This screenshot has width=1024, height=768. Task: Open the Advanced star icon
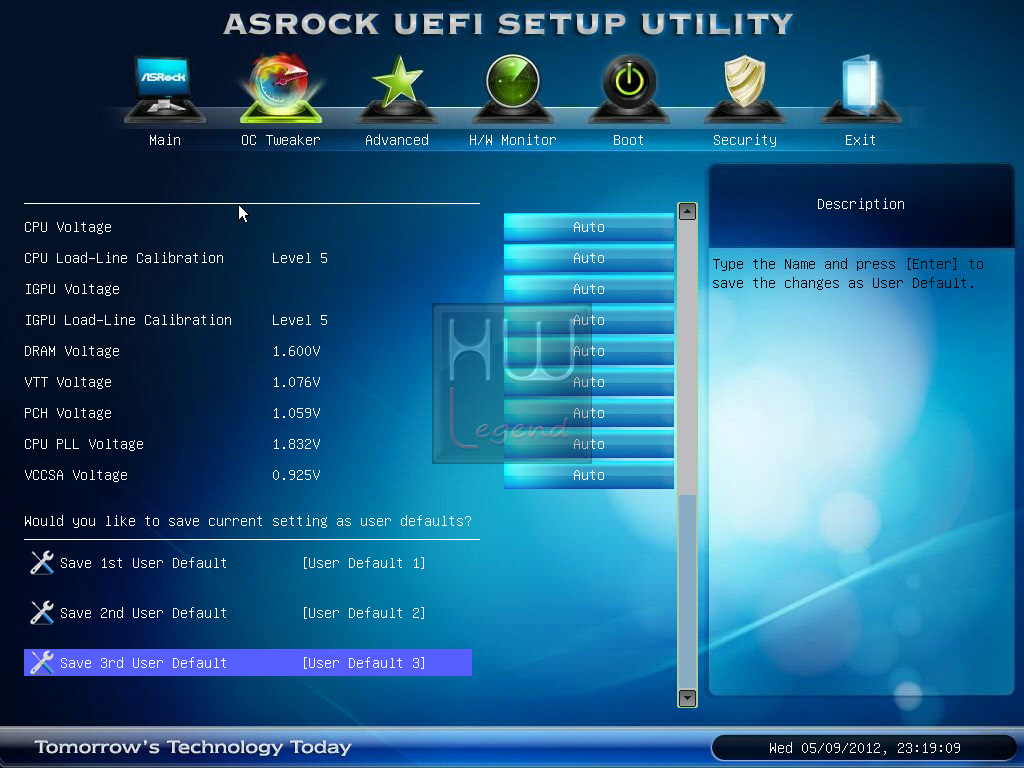pos(397,89)
